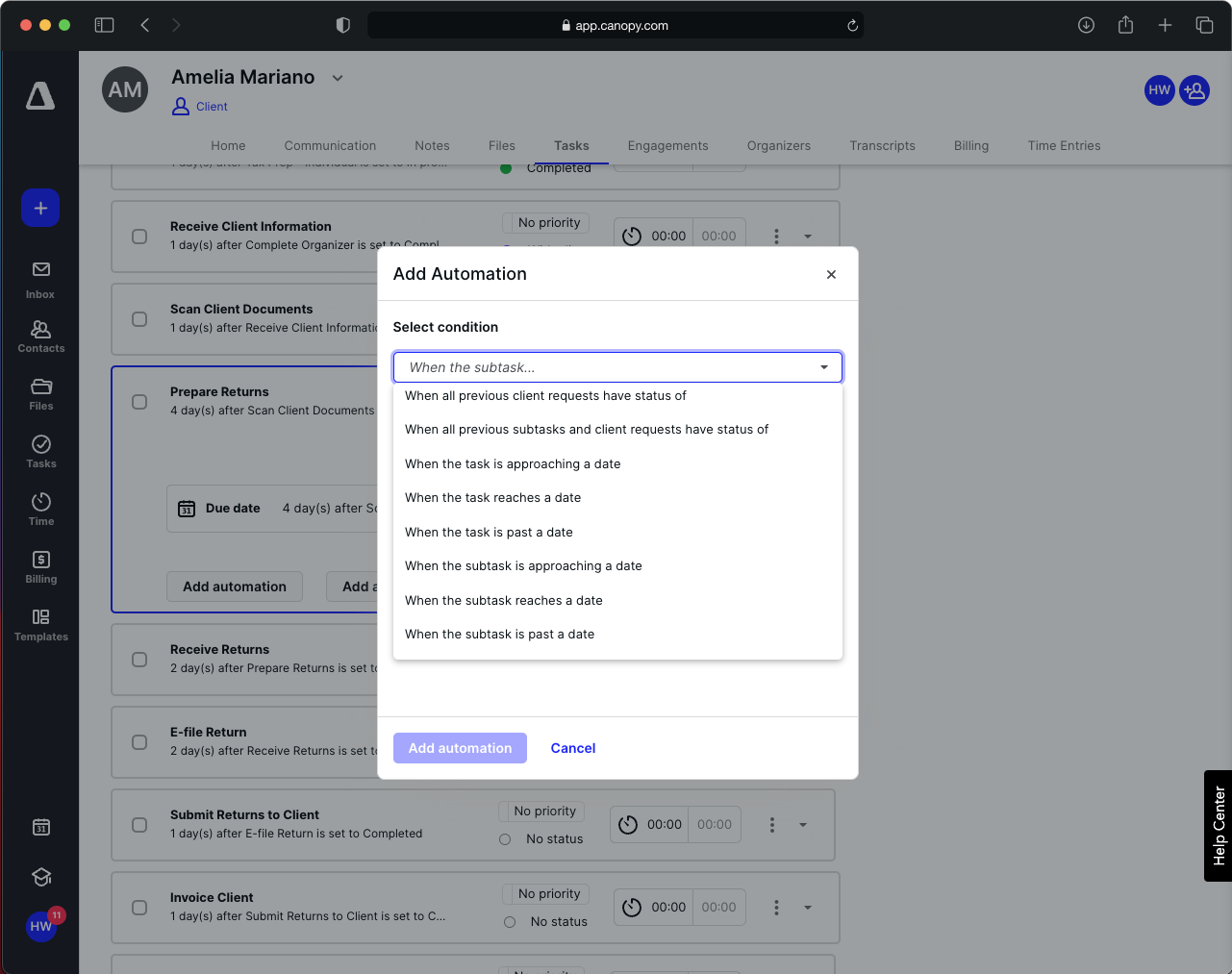The height and width of the screenshot is (974, 1232).
Task: Check the Invoice Client task checkbox
Action: click(x=138, y=908)
